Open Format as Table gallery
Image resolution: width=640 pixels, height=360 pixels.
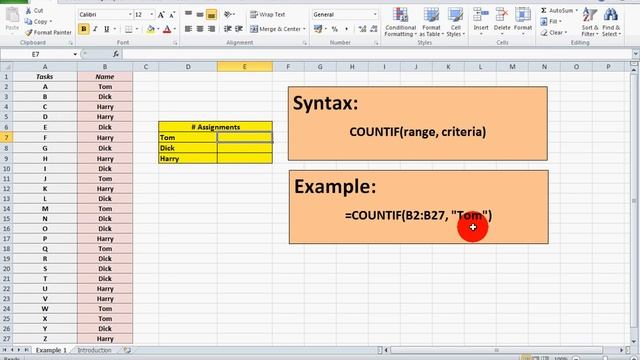[431, 22]
